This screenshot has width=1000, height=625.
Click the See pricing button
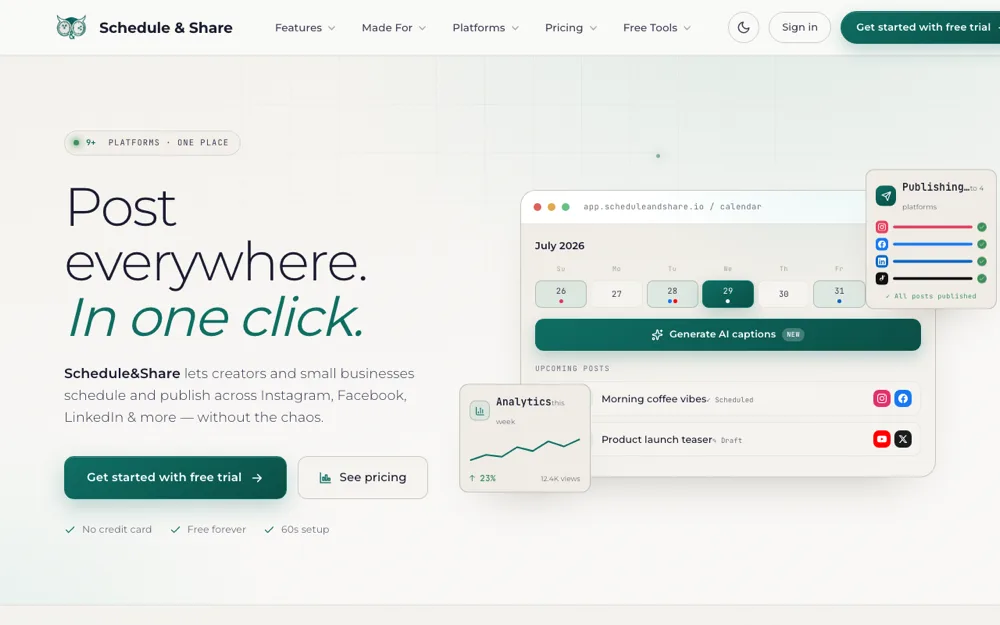(363, 477)
